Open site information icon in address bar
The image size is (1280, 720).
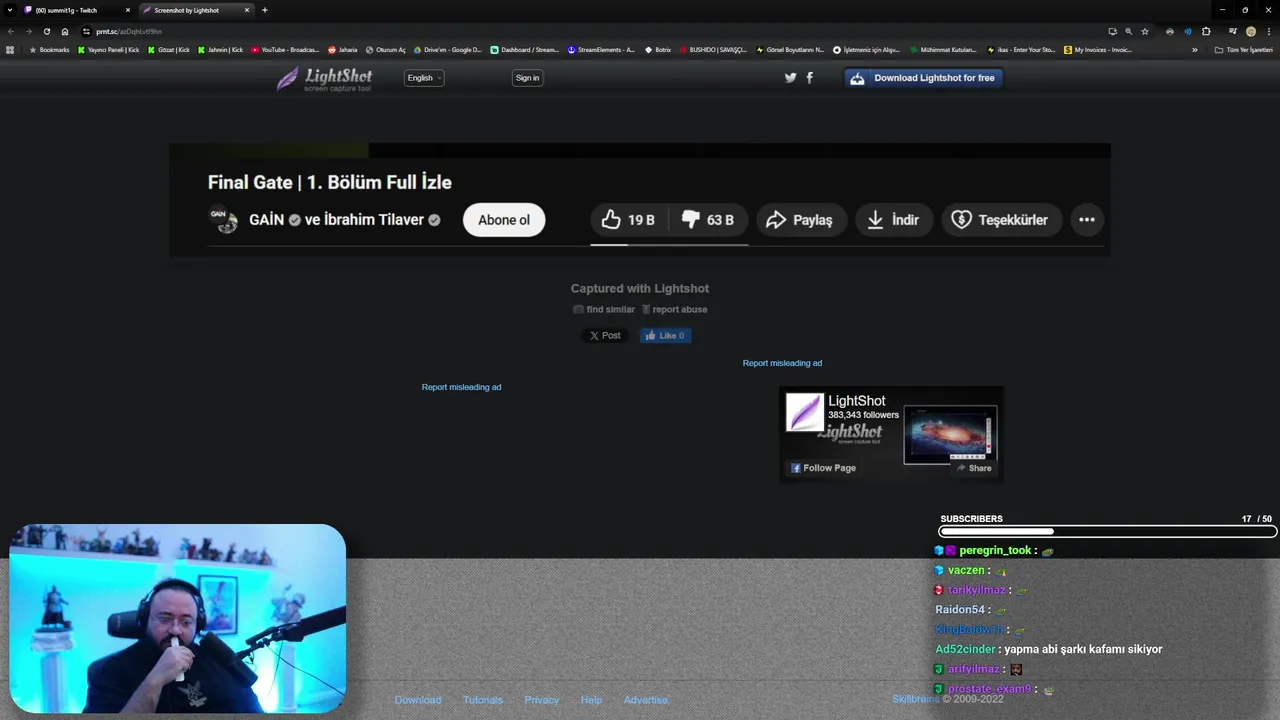87,31
